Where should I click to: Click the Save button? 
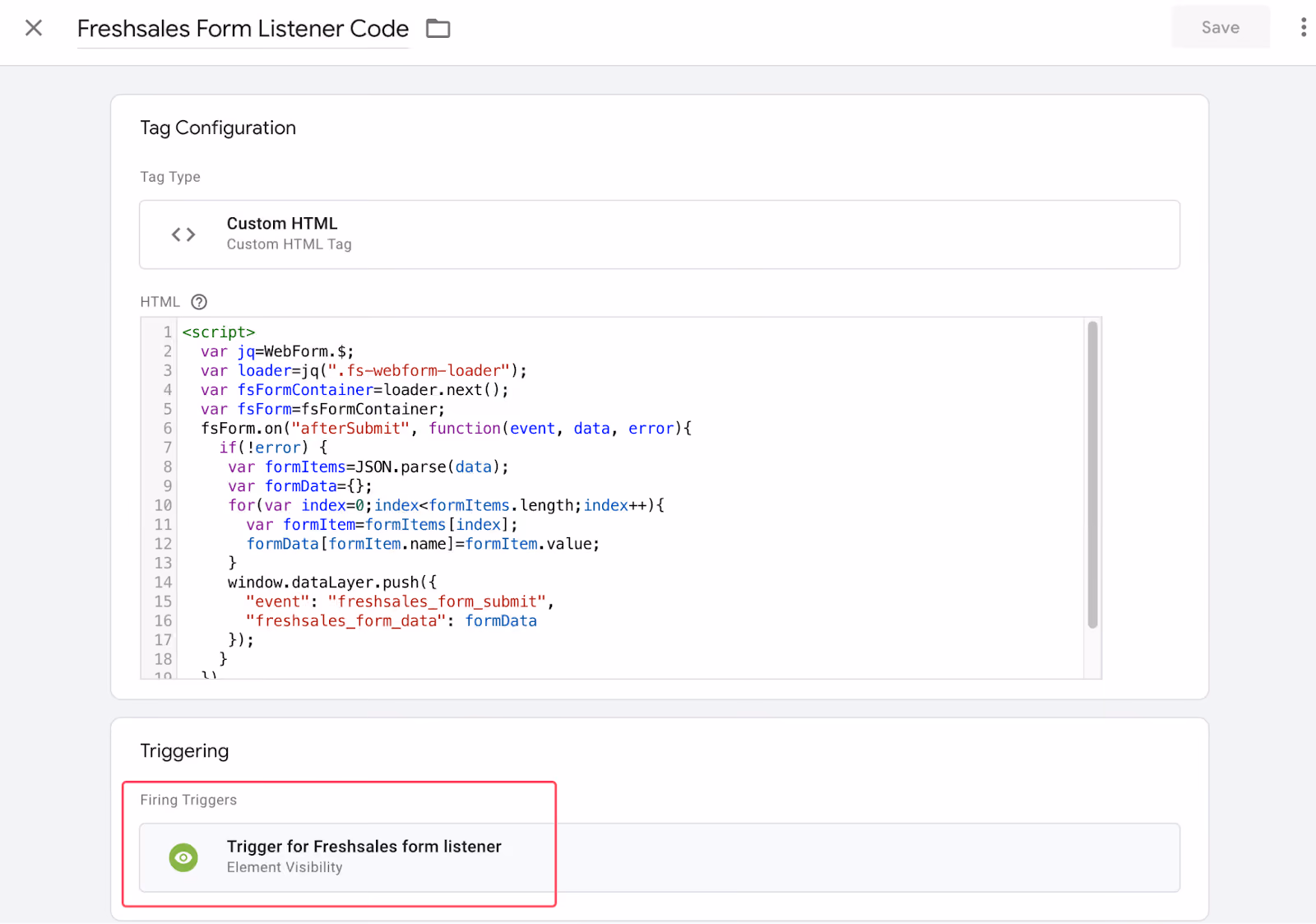[1220, 27]
